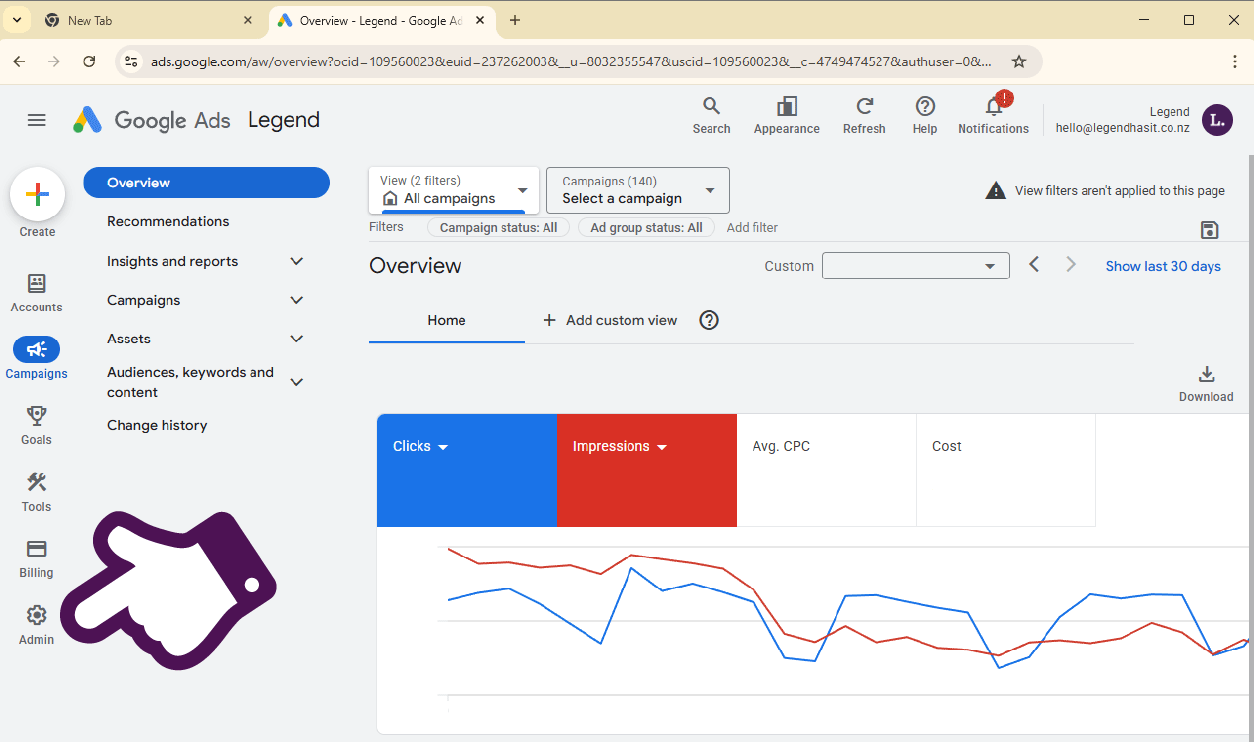Click the Search magnifier icon
Screen dimensions: 1254x742
pos(711,106)
